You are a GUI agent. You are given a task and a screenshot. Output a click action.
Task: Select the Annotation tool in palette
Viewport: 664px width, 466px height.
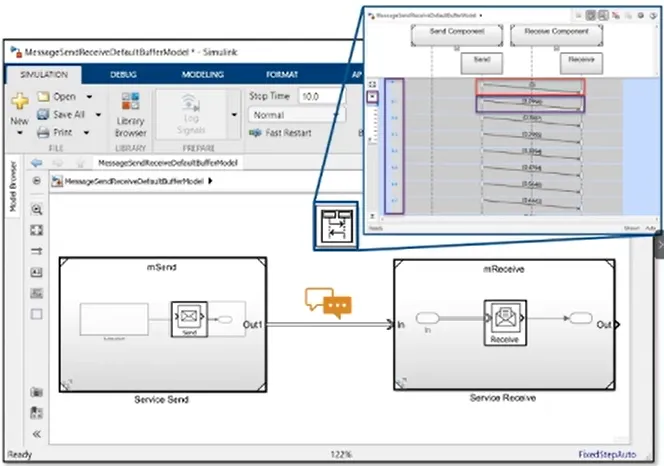(x=36, y=272)
